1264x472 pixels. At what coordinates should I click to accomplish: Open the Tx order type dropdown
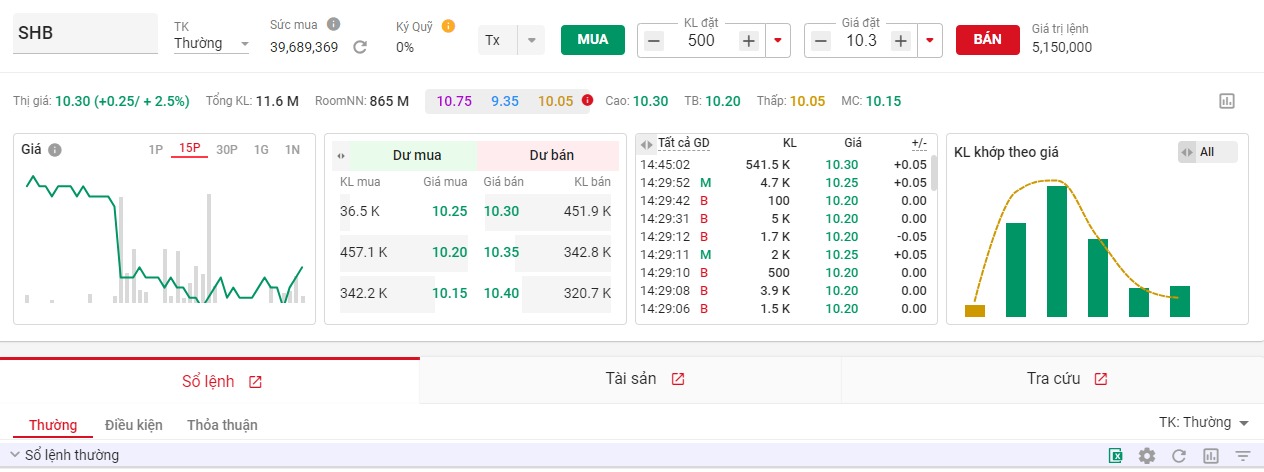click(x=511, y=40)
